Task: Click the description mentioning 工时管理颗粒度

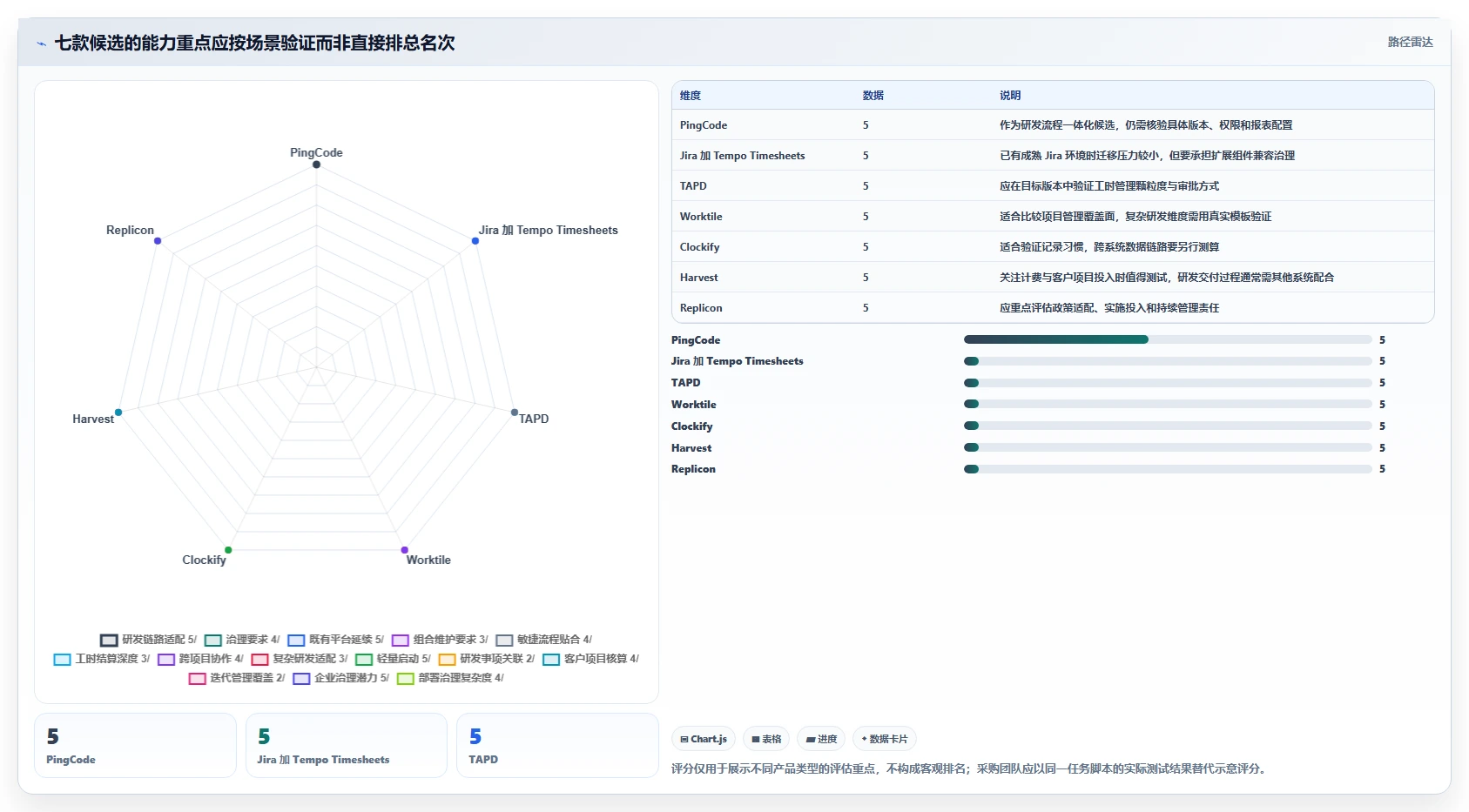Action: [1109, 186]
